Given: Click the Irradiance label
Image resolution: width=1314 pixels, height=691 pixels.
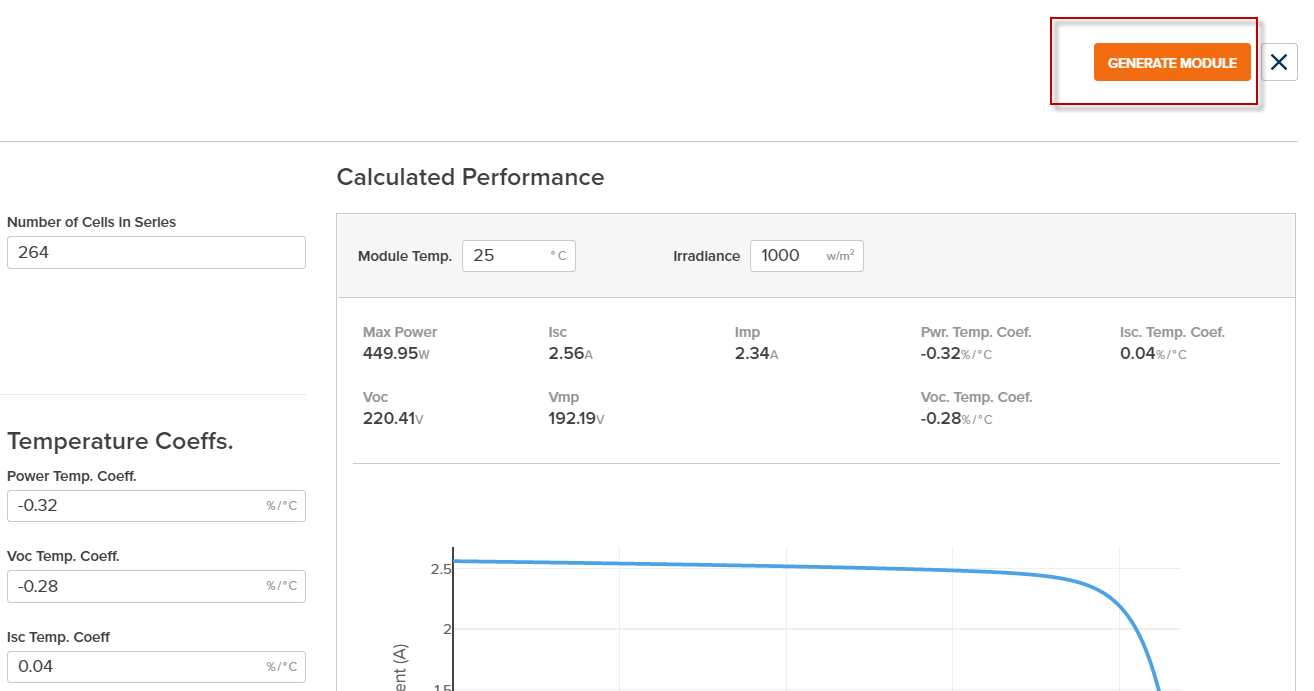Looking at the screenshot, I should click(706, 256).
